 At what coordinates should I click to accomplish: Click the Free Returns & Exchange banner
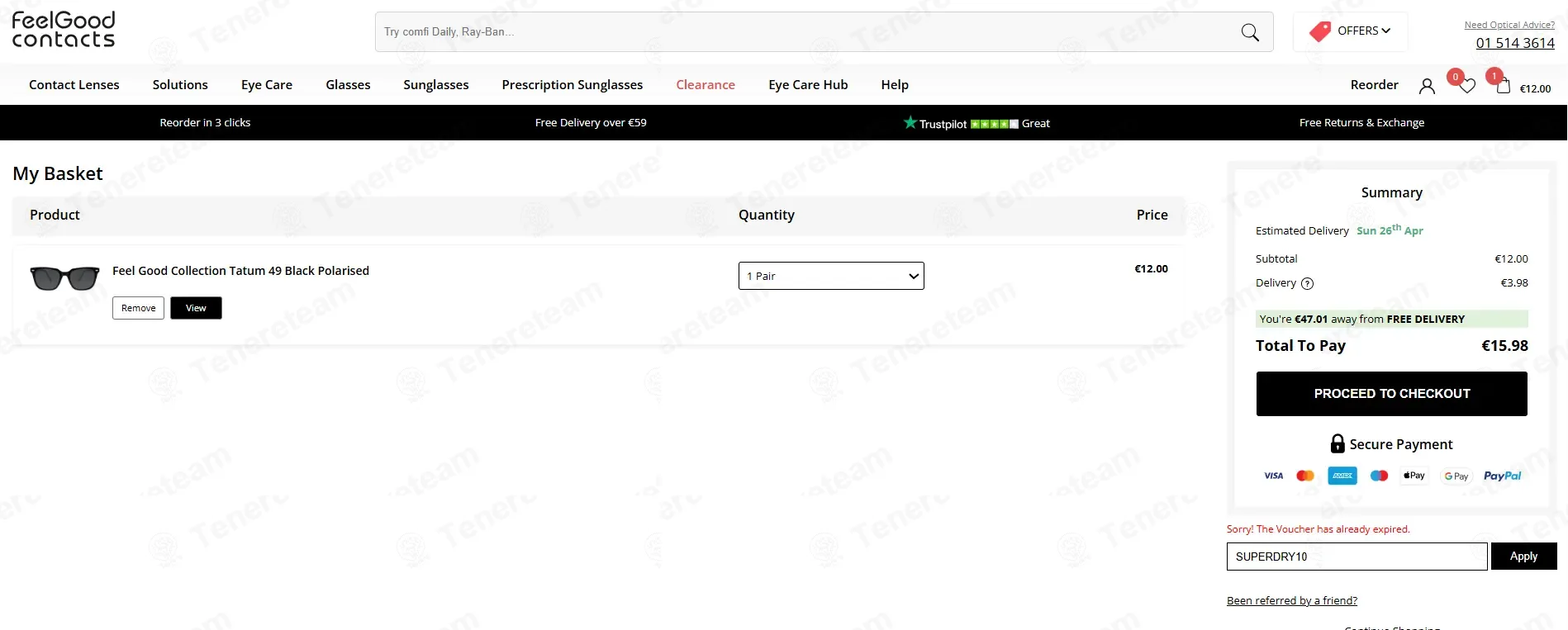[x=1361, y=122]
